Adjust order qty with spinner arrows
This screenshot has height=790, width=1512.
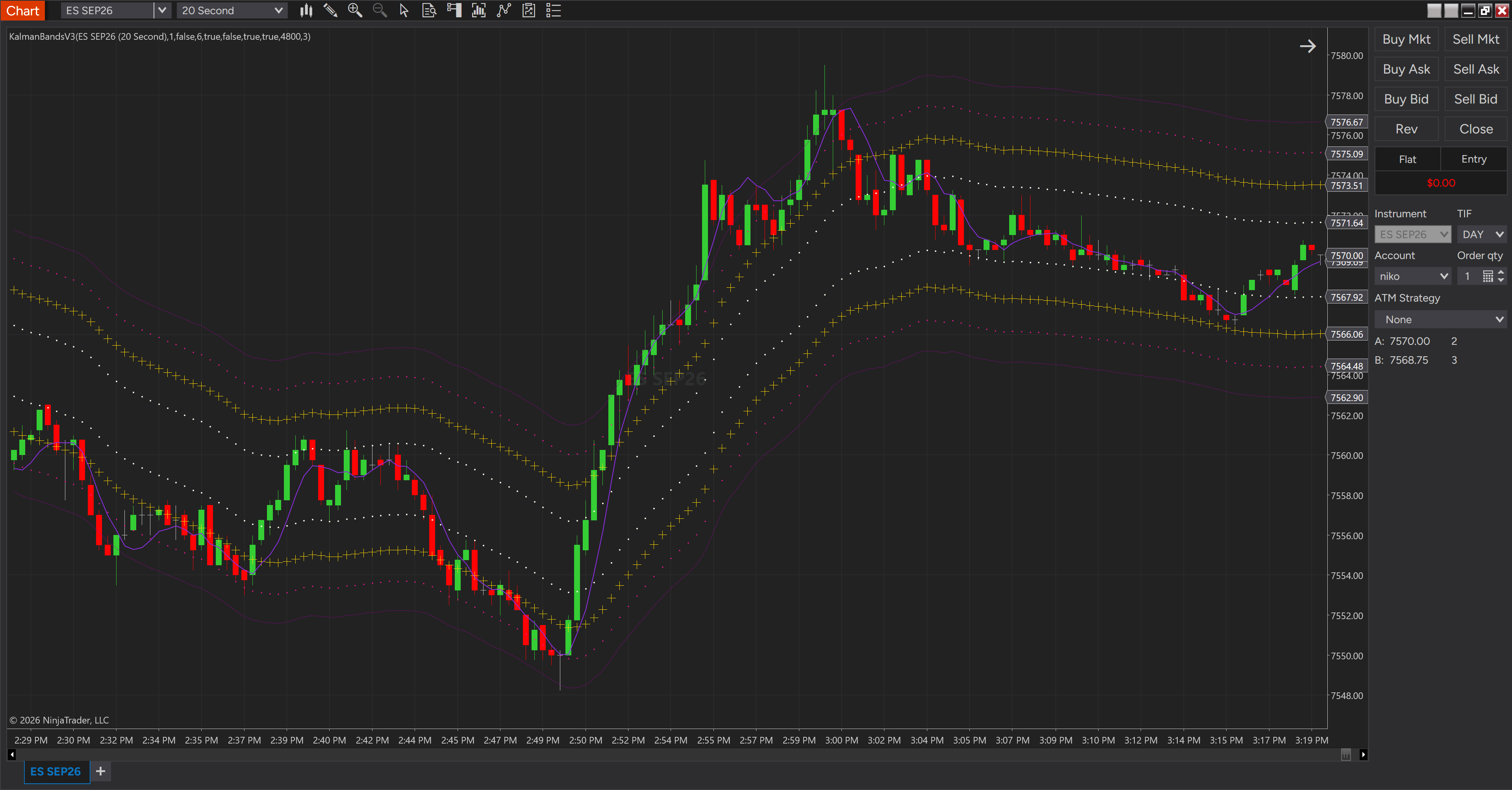(1501, 276)
